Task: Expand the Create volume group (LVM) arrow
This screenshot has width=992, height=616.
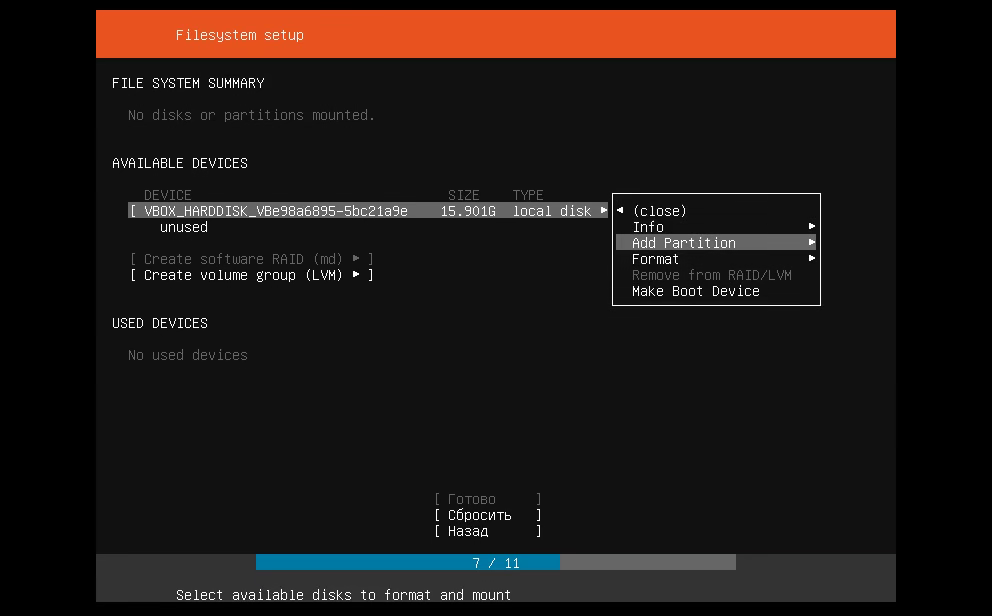Action: [x=356, y=275]
